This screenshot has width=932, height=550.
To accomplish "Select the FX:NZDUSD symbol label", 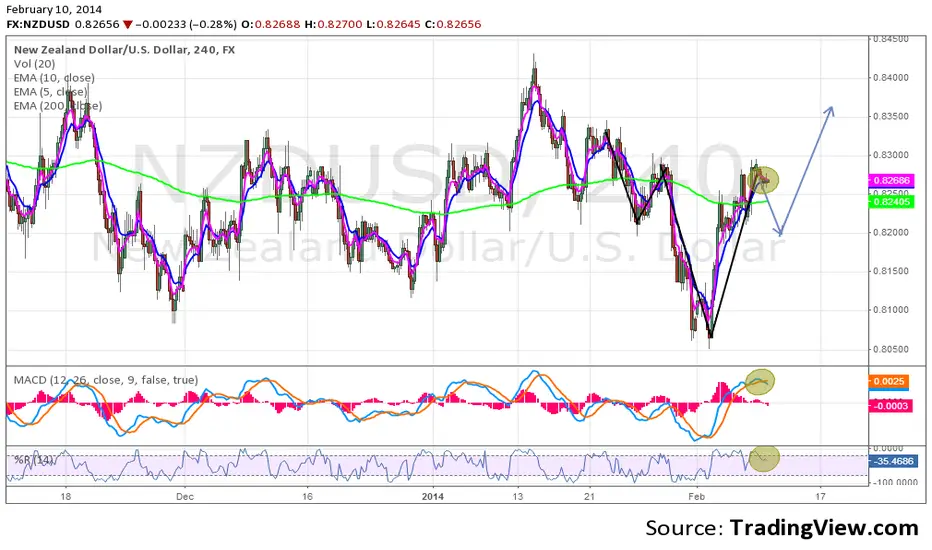I will pos(38,24).
